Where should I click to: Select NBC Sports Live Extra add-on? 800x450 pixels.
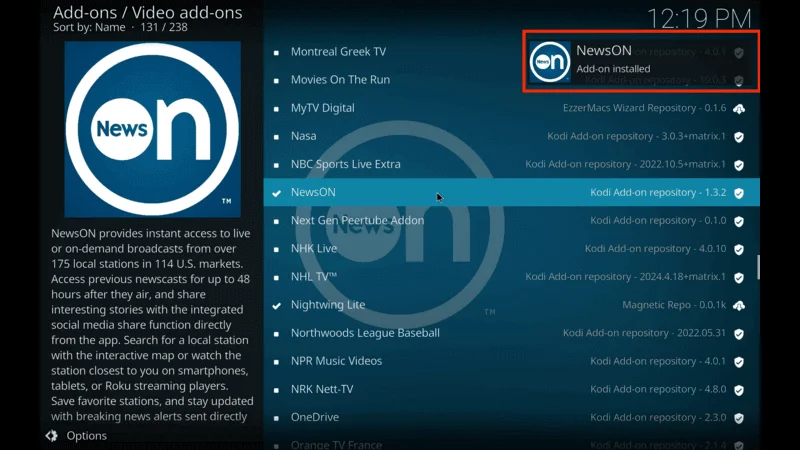[345, 164]
